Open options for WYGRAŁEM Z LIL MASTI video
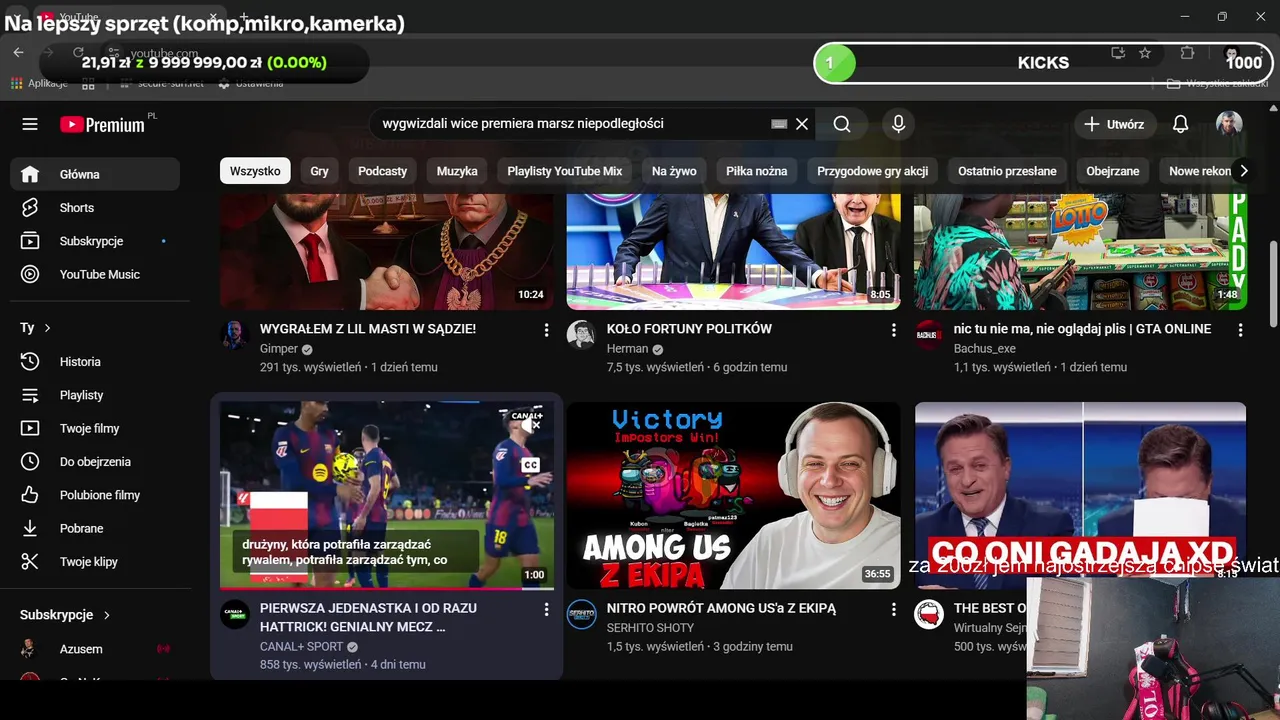 click(546, 330)
